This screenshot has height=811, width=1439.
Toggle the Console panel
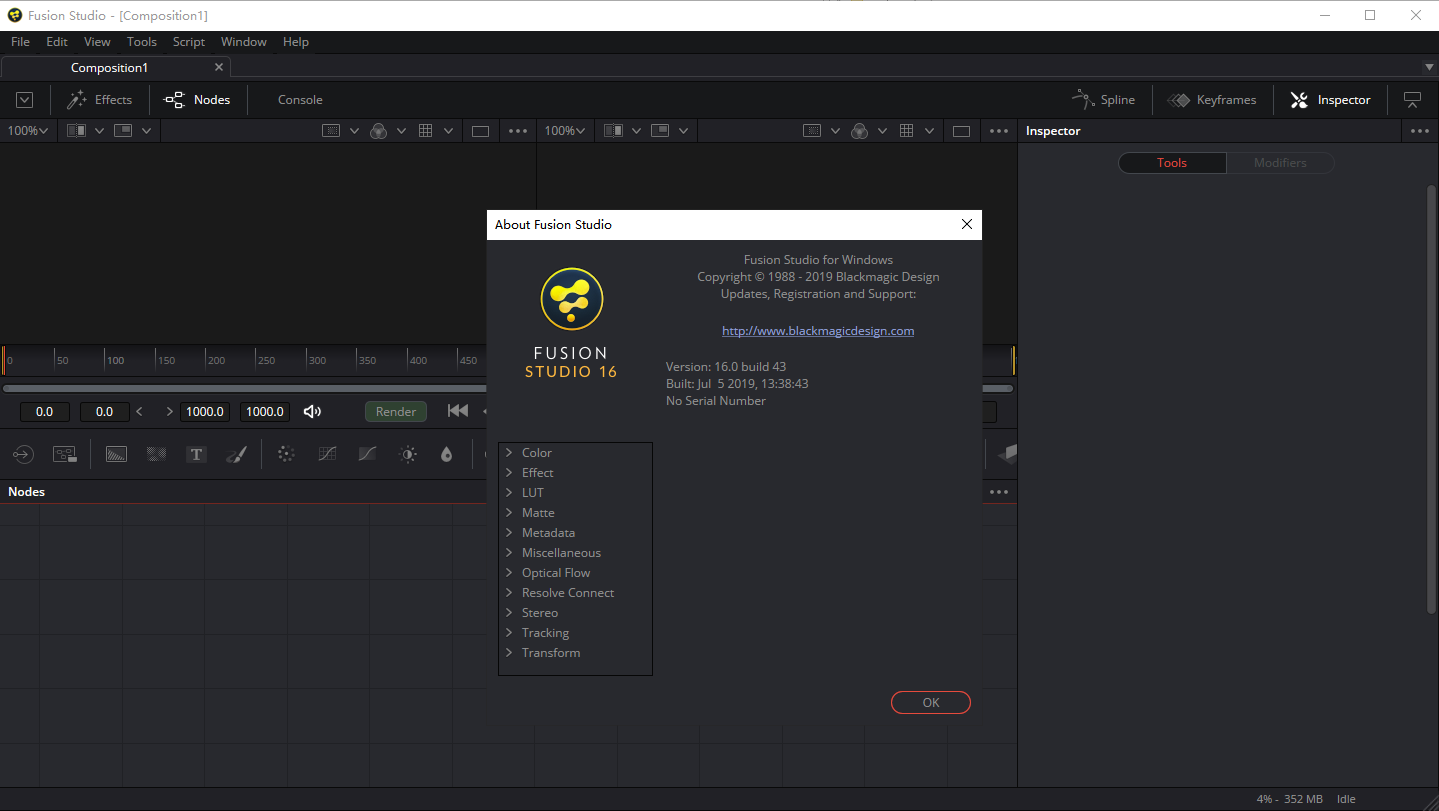coord(300,100)
